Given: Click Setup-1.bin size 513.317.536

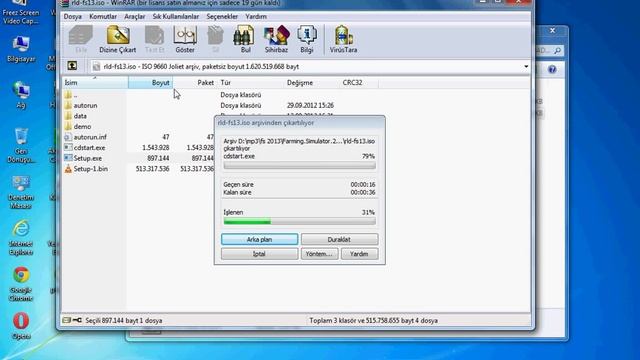Looking at the screenshot, I should [152, 169].
